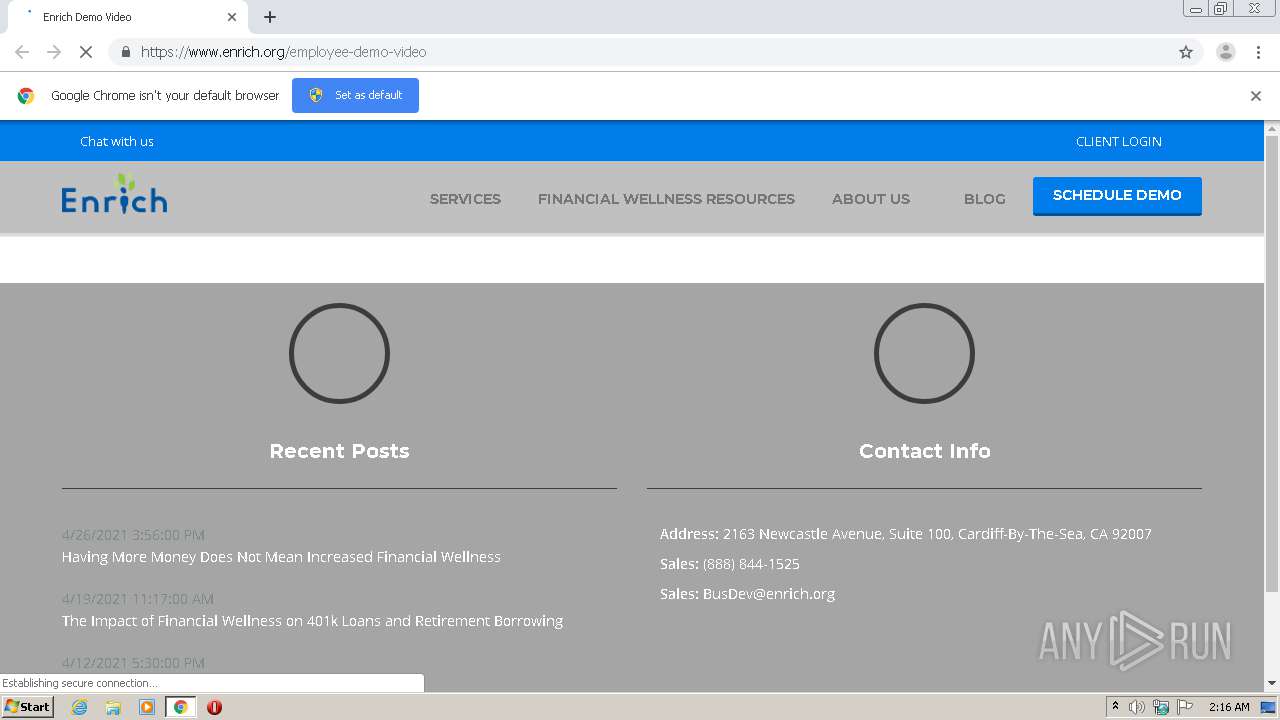The height and width of the screenshot is (720, 1280).
Task: Click the 4/12/2021 5:30:00 PM date
Action: [133, 663]
